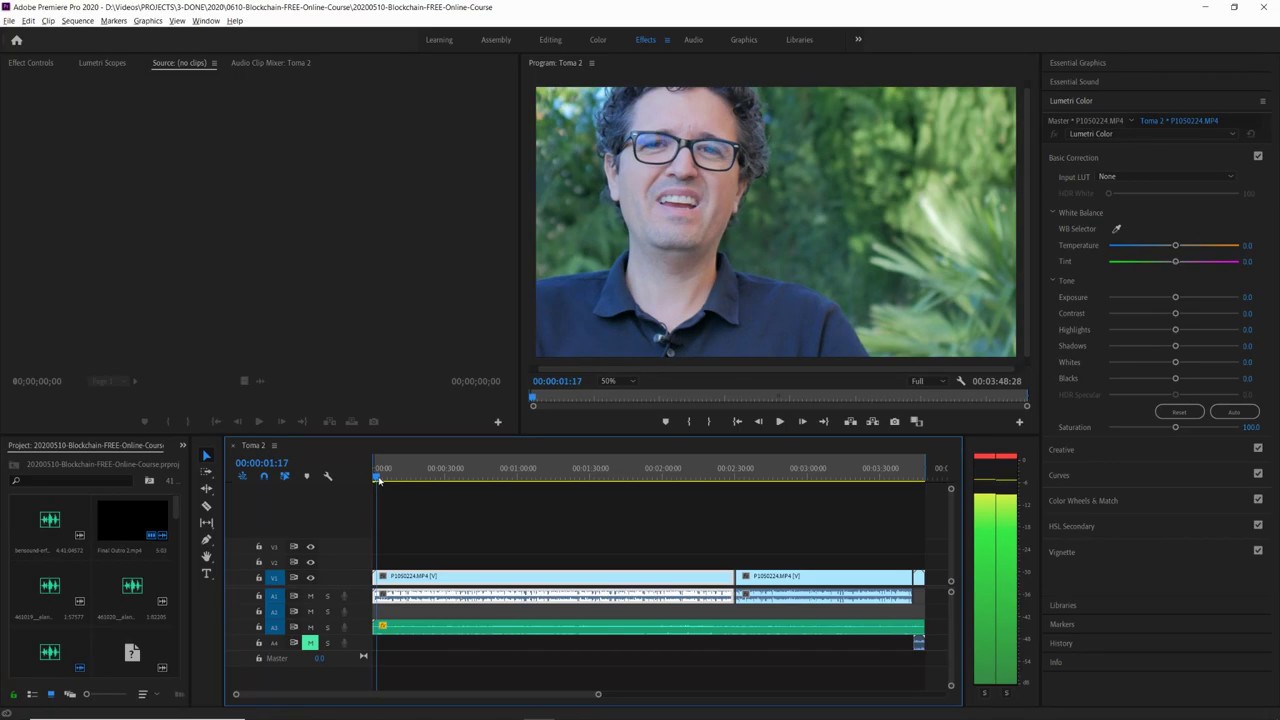Select the Type tool
This screenshot has width=1280, height=720.
pyautogui.click(x=206, y=574)
